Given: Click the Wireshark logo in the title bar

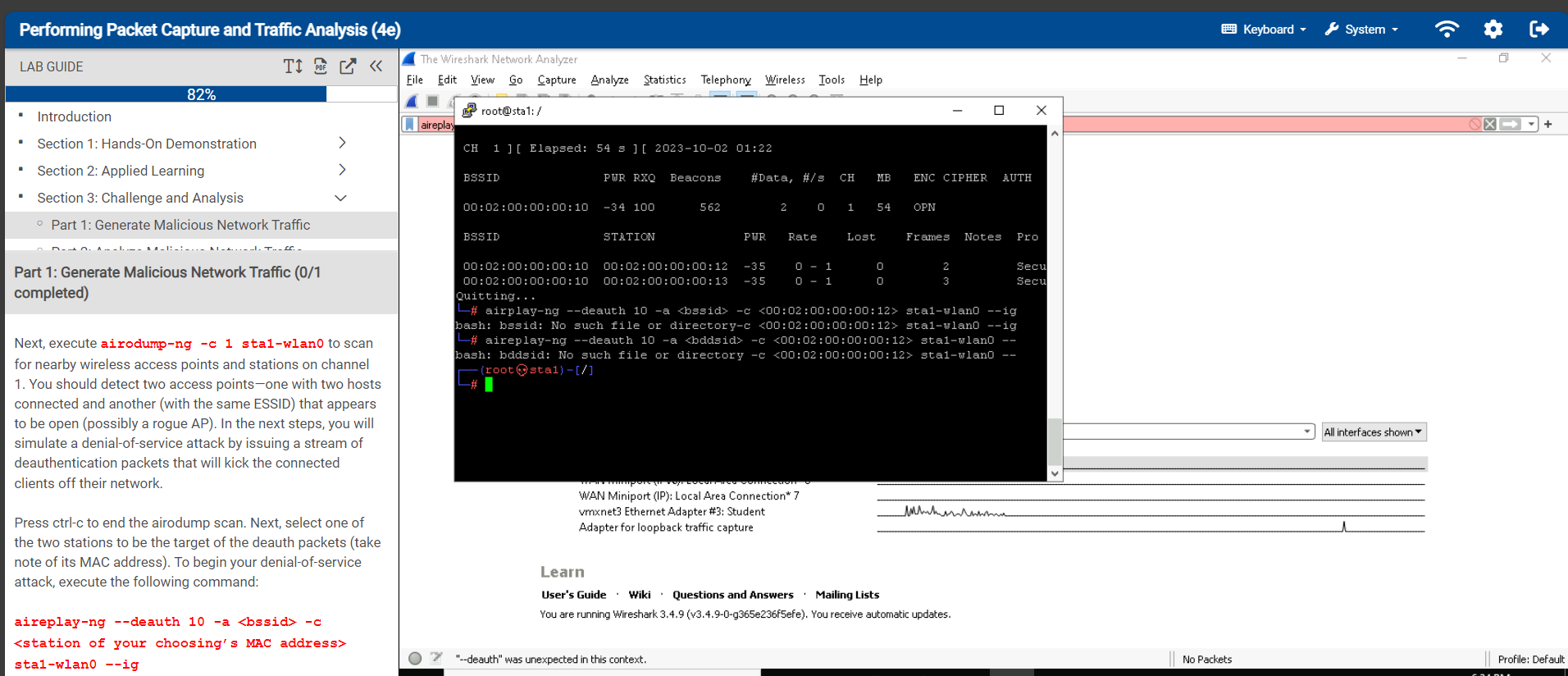Looking at the screenshot, I should pyautogui.click(x=409, y=59).
